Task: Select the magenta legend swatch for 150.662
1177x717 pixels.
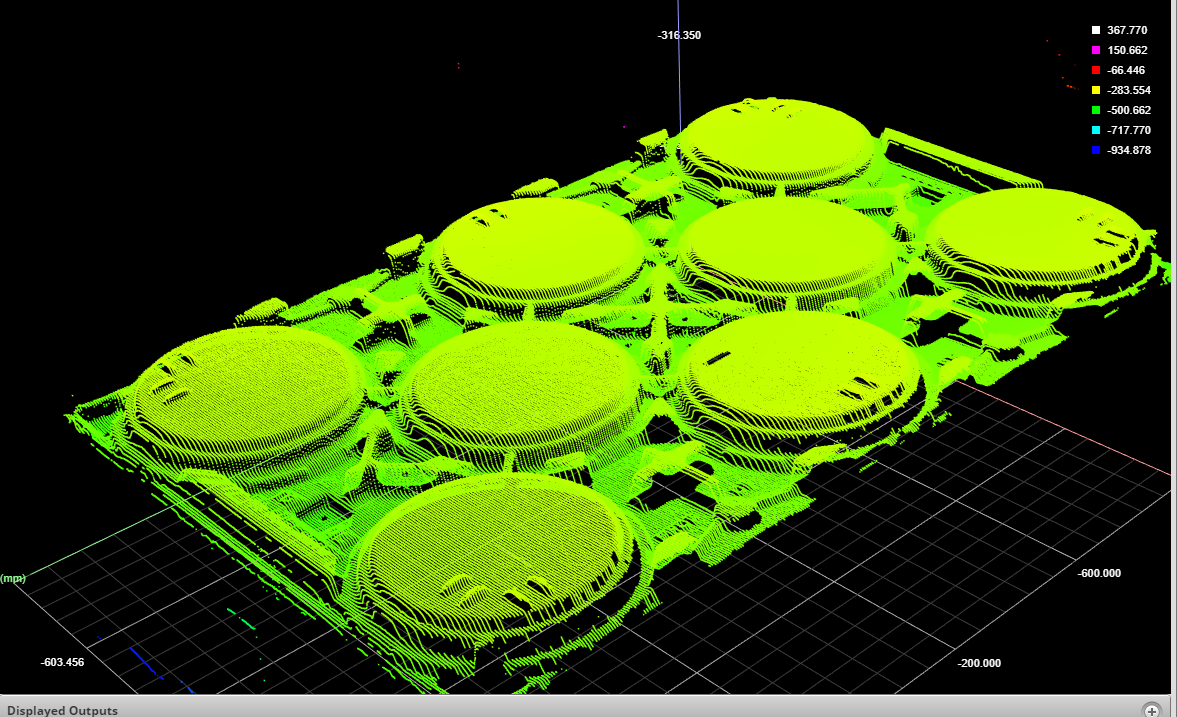Action: [1096, 50]
